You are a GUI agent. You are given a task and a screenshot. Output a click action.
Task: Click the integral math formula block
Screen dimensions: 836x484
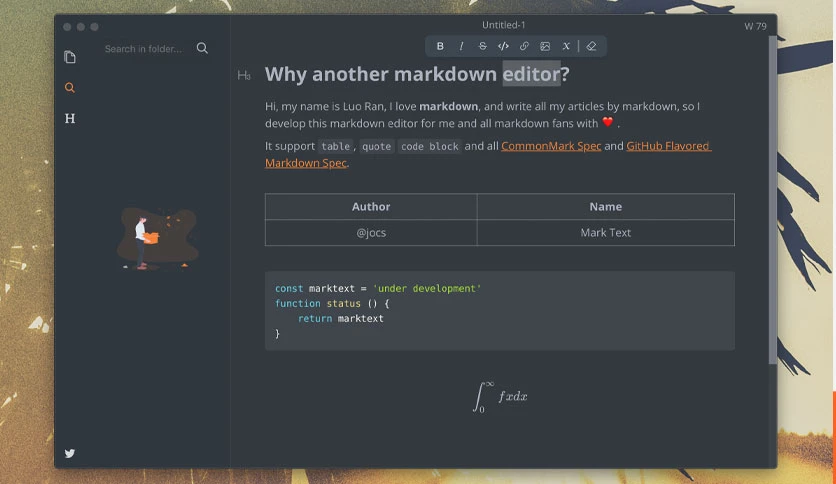coord(500,397)
